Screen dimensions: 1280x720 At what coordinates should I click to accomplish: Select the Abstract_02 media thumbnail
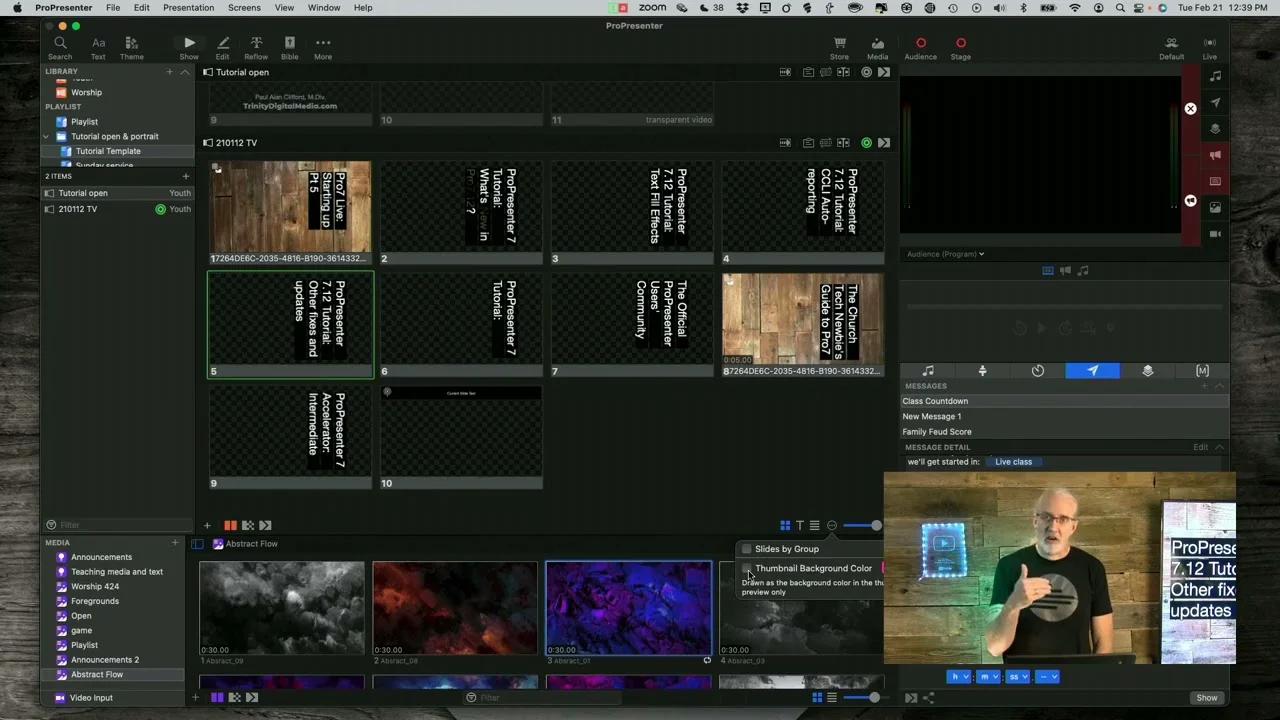click(455, 608)
